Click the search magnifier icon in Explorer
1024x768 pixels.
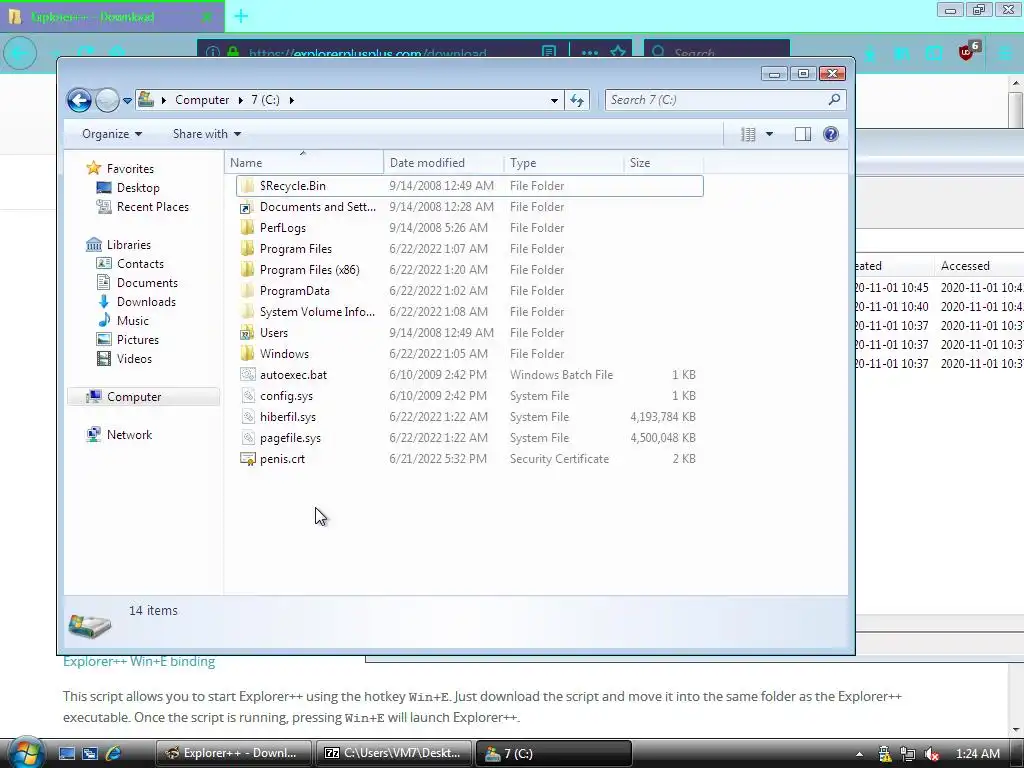pos(834,99)
